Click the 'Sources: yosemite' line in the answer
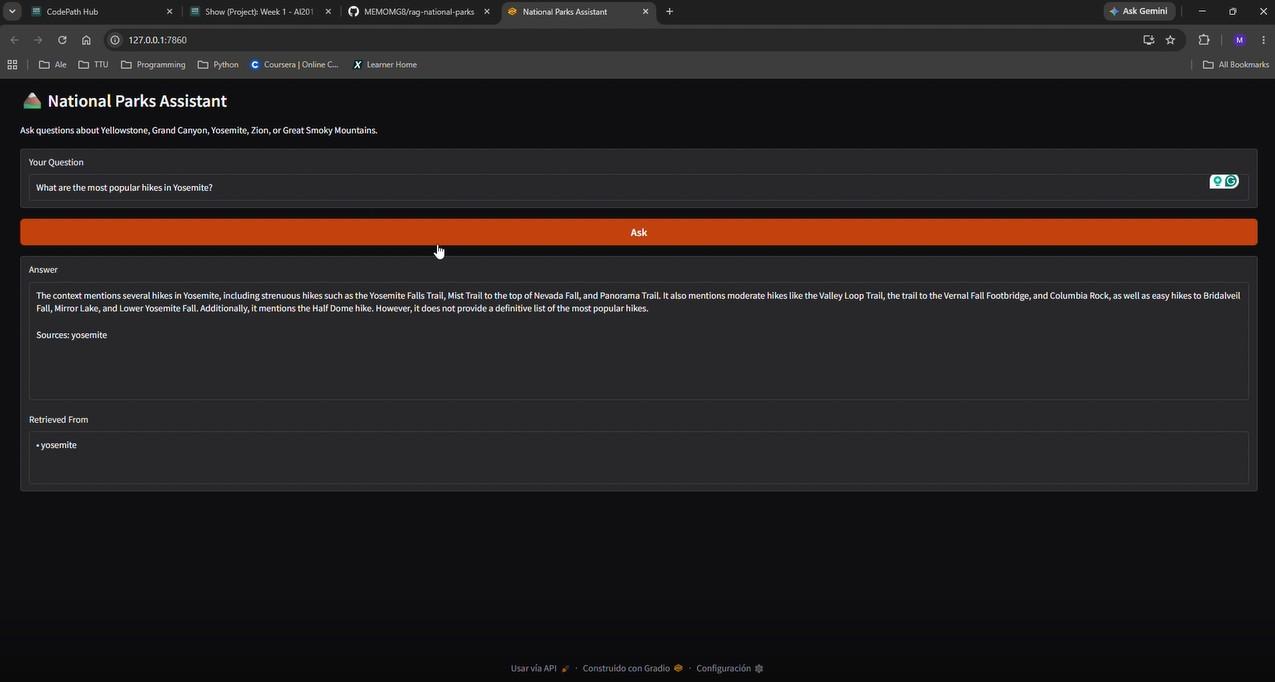 tap(72, 335)
